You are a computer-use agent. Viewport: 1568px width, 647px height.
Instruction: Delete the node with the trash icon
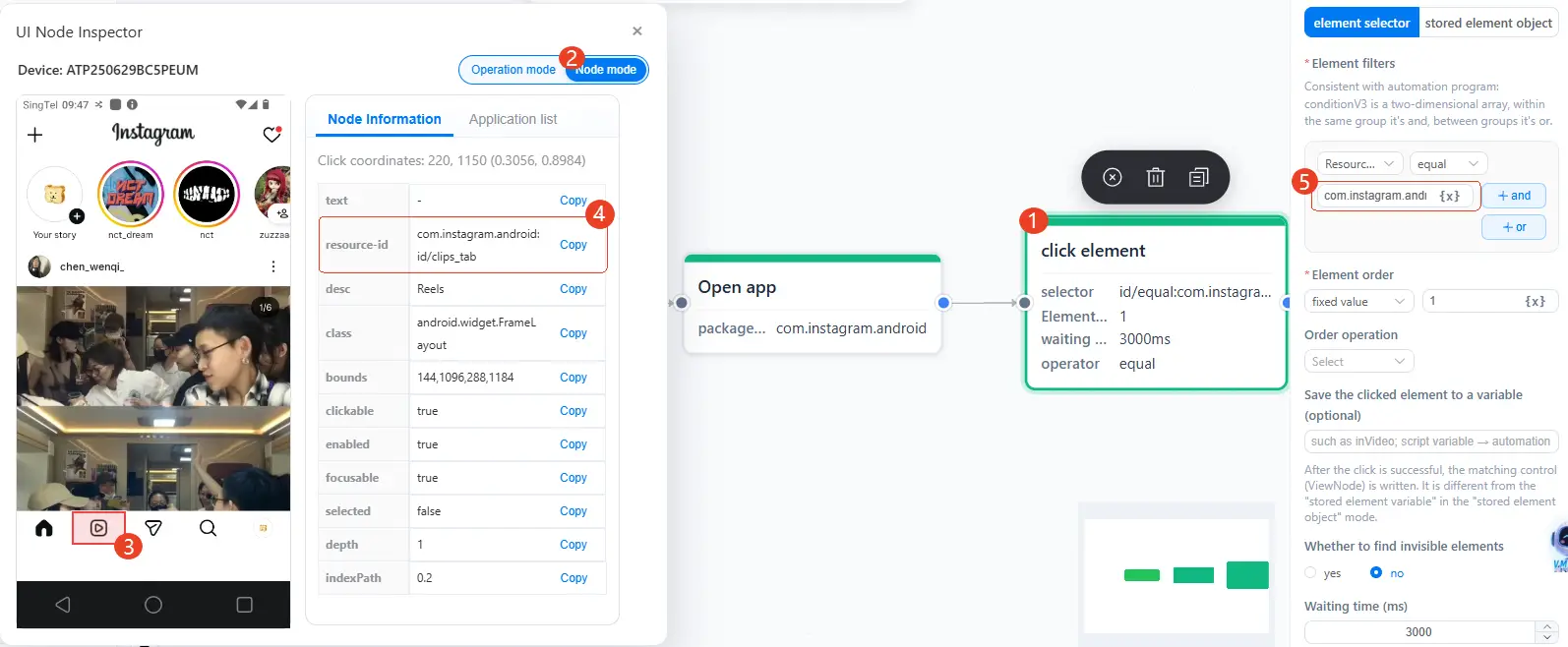click(x=1156, y=177)
